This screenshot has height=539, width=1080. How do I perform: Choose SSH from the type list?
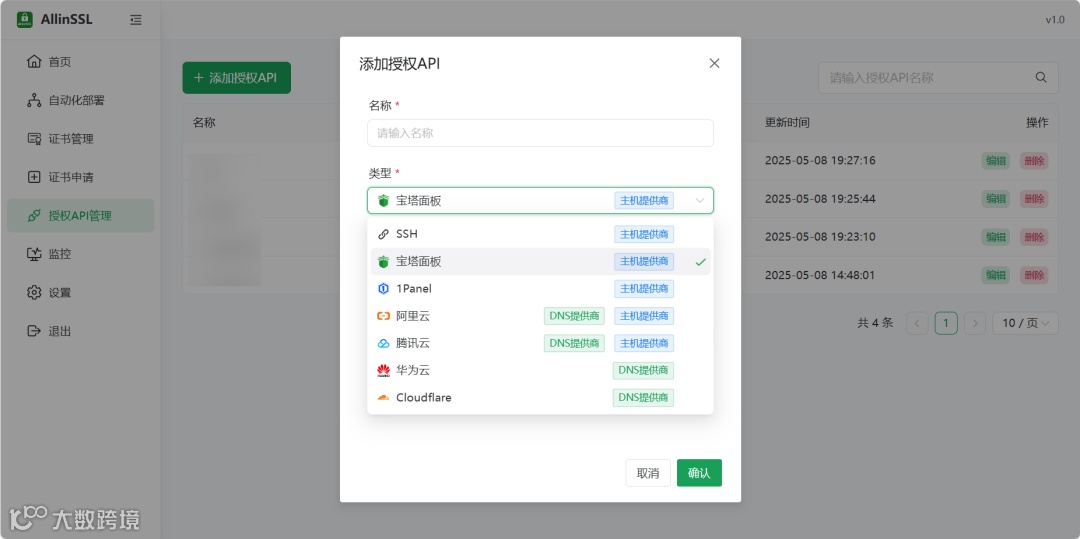click(540, 234)
